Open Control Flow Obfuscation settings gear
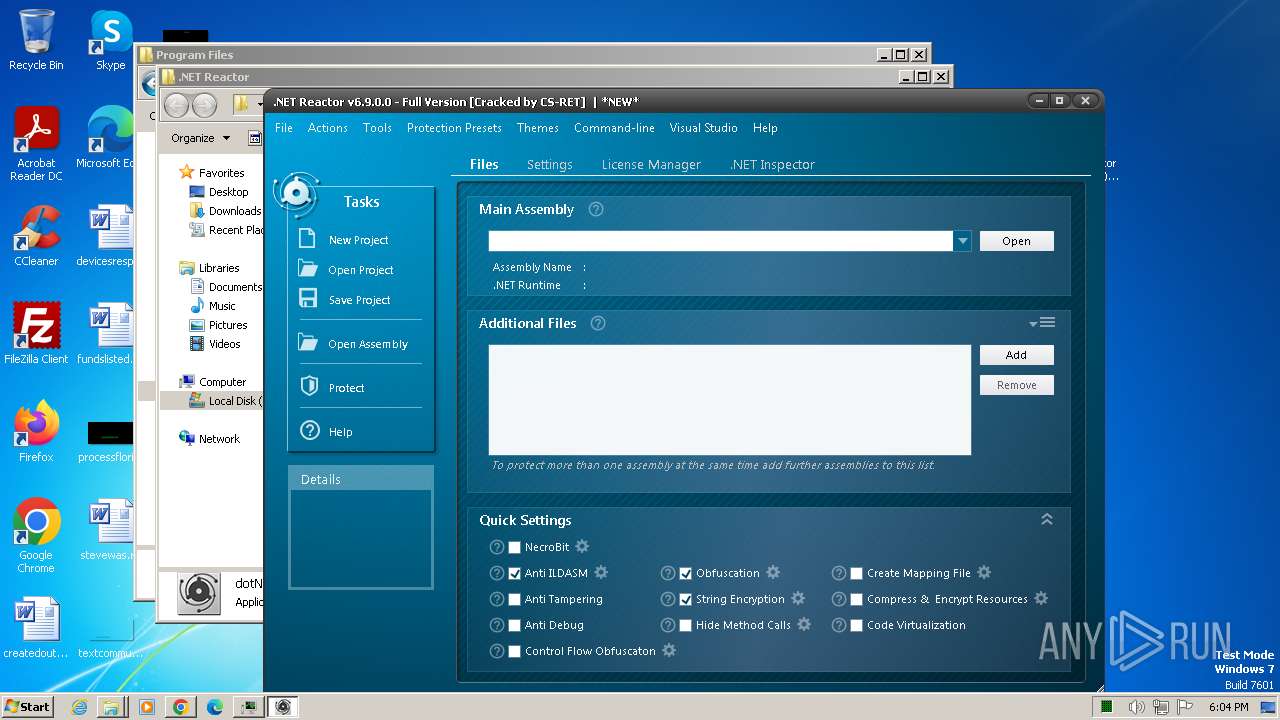 669,651
